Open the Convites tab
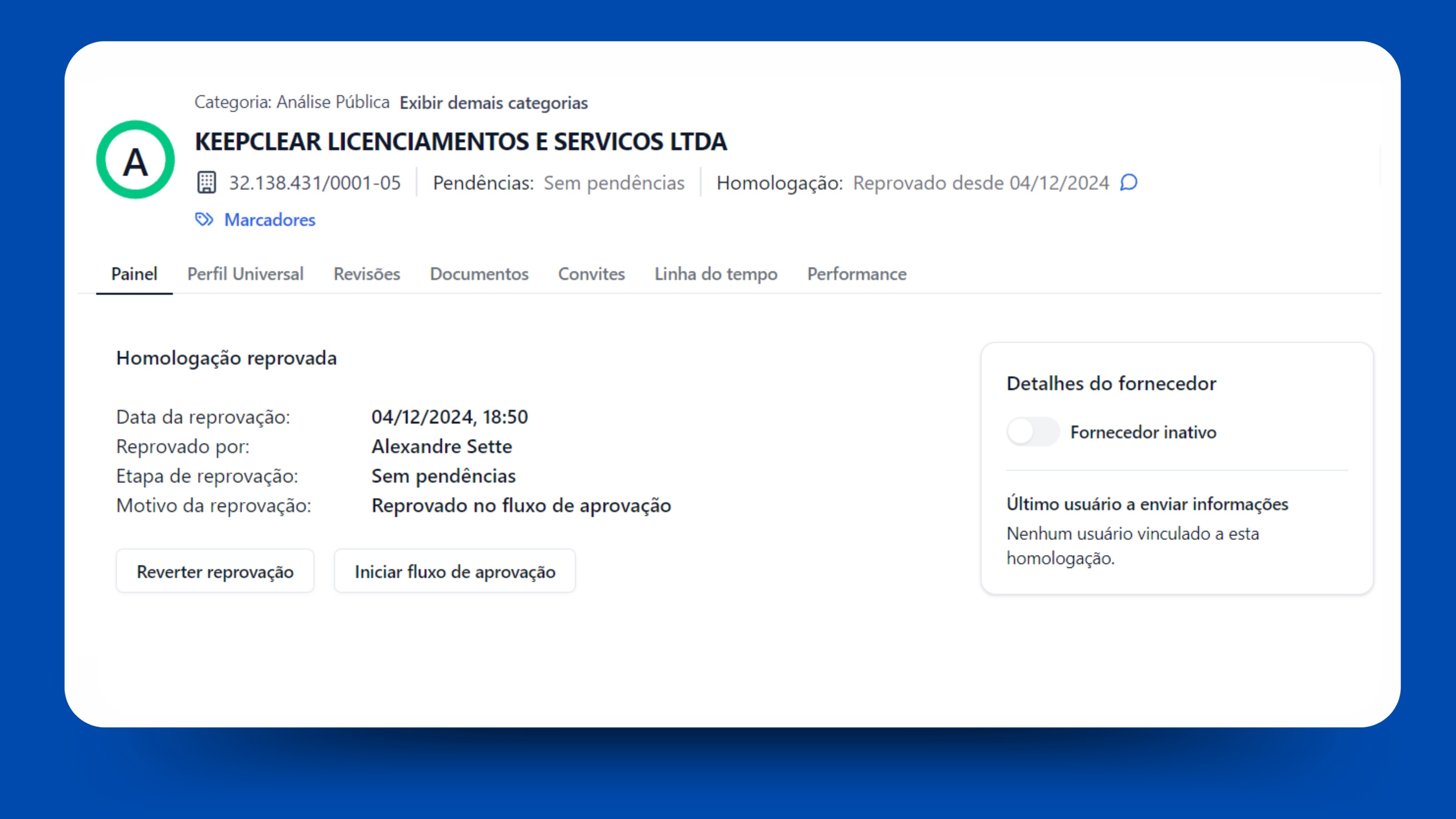This screenshot has width=1456, height=819. [591, 274]
